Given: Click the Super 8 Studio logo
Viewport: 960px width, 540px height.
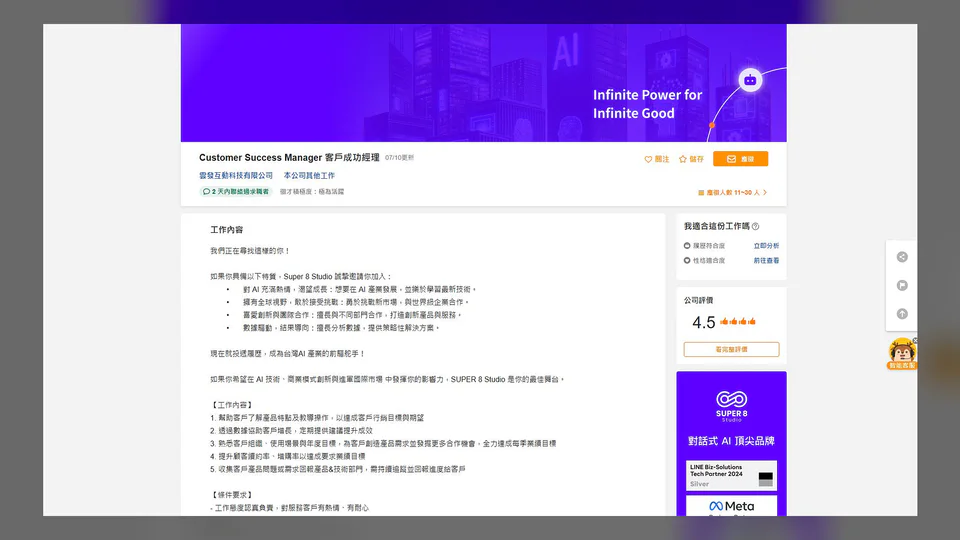Looking at the screenshot, I should click(731, 407).
